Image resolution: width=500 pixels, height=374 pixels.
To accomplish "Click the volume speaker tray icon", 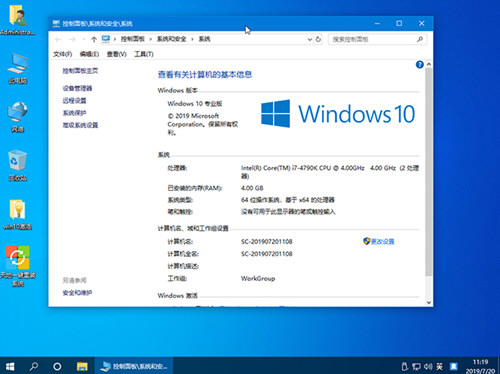I will [x=428, y=367].
